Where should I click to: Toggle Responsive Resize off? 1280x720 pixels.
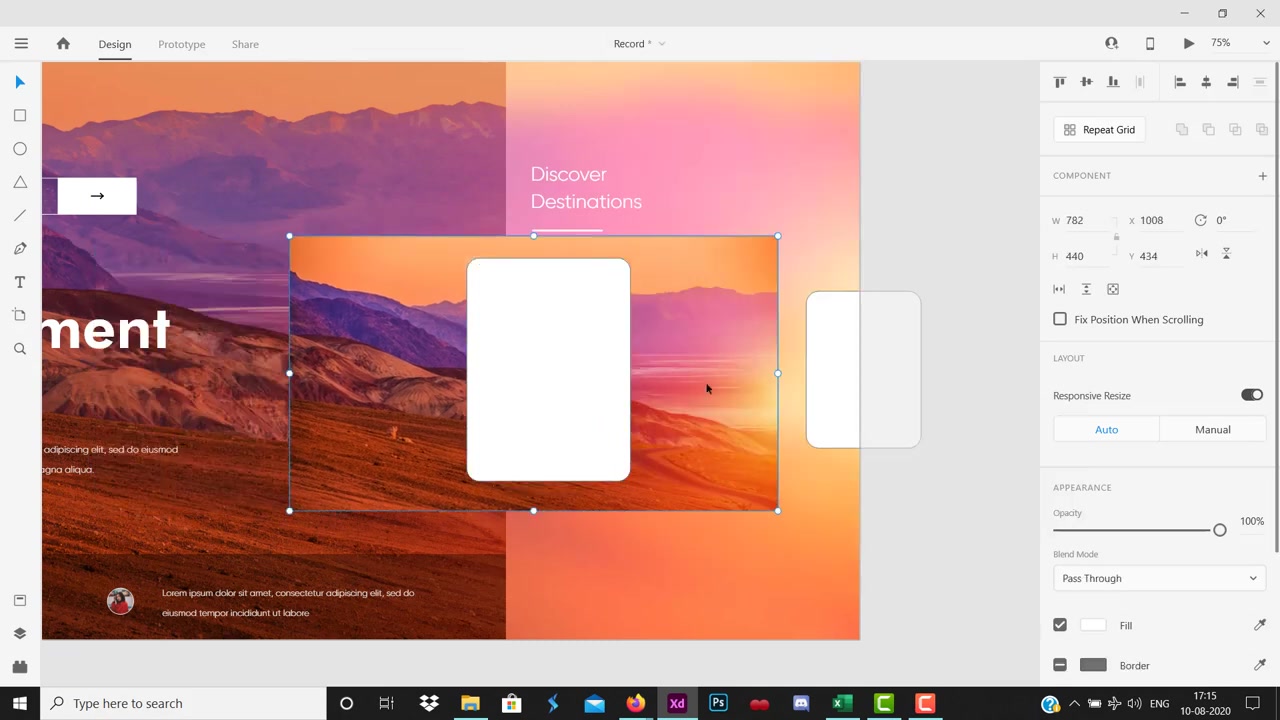click(x=1252, y=395)
